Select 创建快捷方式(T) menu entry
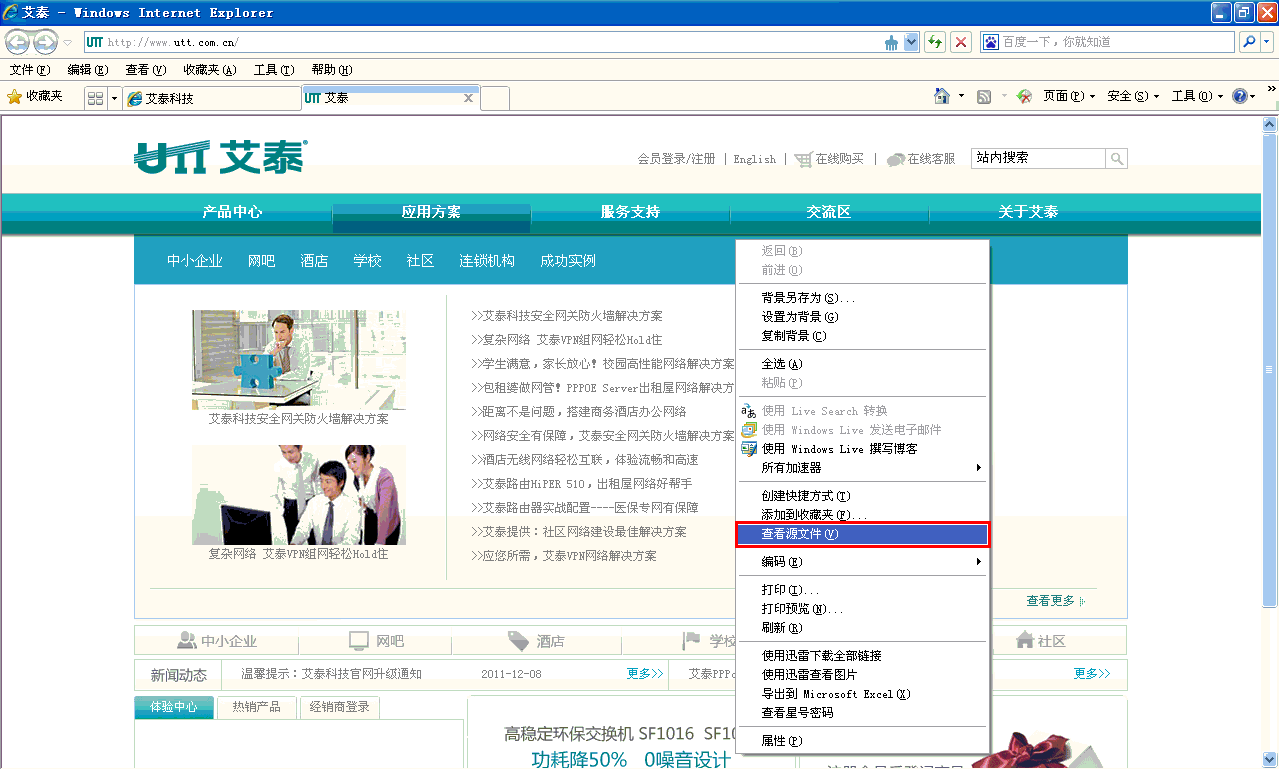1279x769 pixels. (x=862, y=496)
